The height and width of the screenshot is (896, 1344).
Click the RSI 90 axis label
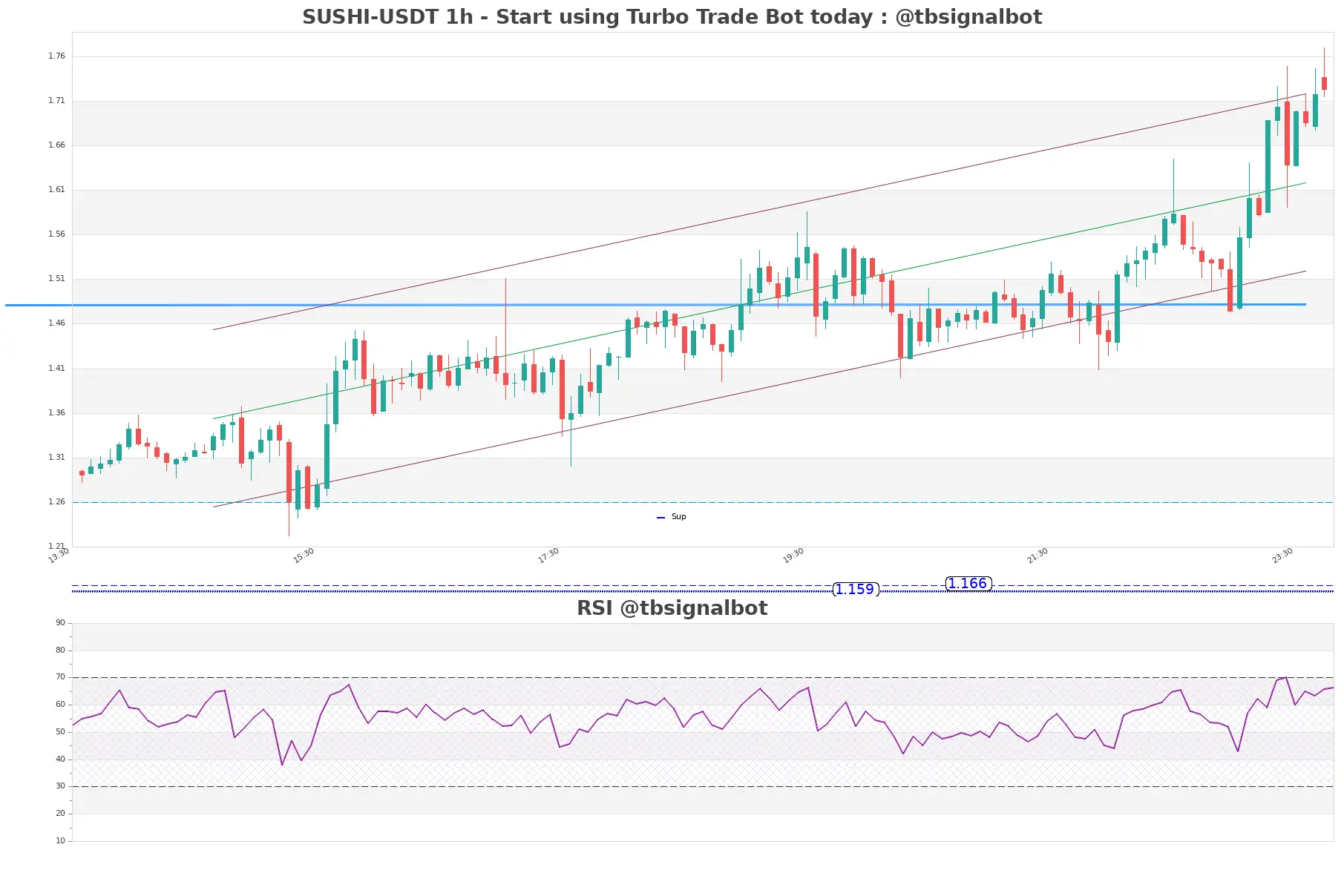point(60,623)
